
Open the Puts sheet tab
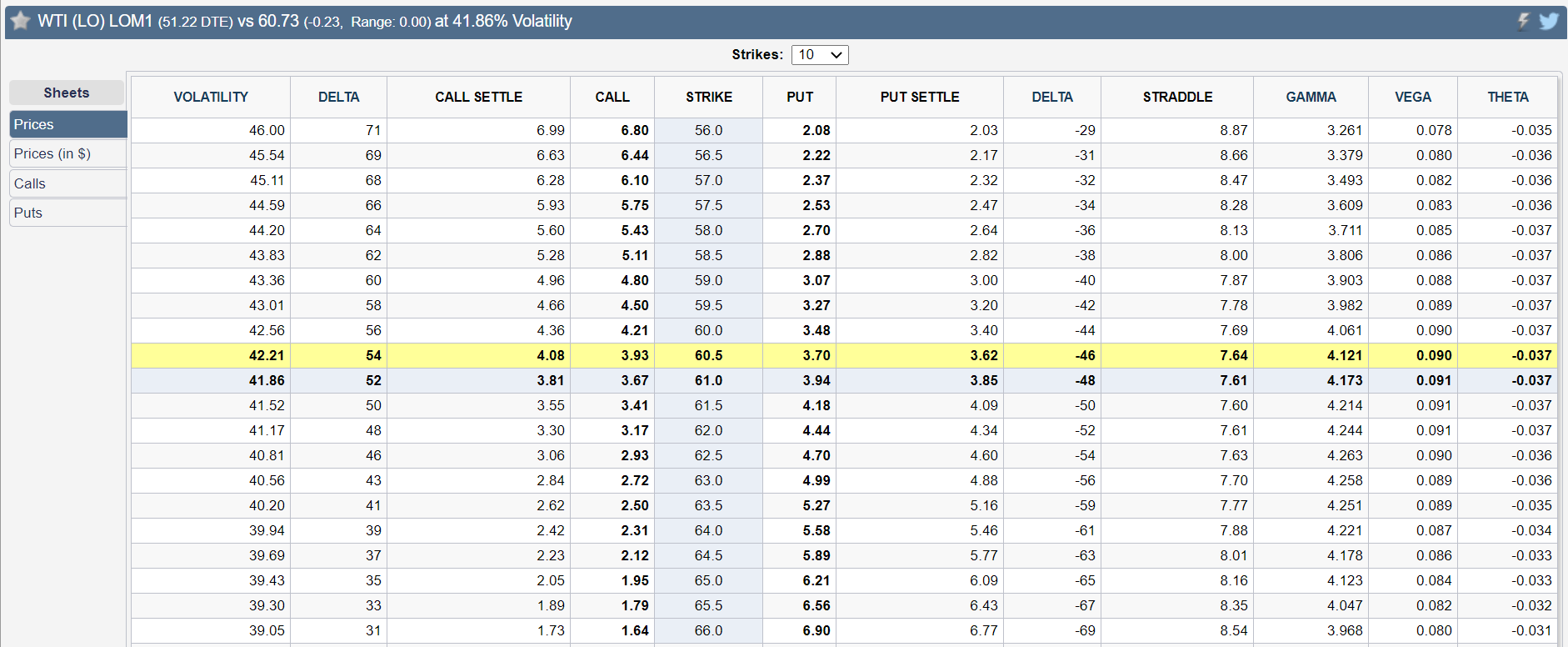[x=68, y=213]
